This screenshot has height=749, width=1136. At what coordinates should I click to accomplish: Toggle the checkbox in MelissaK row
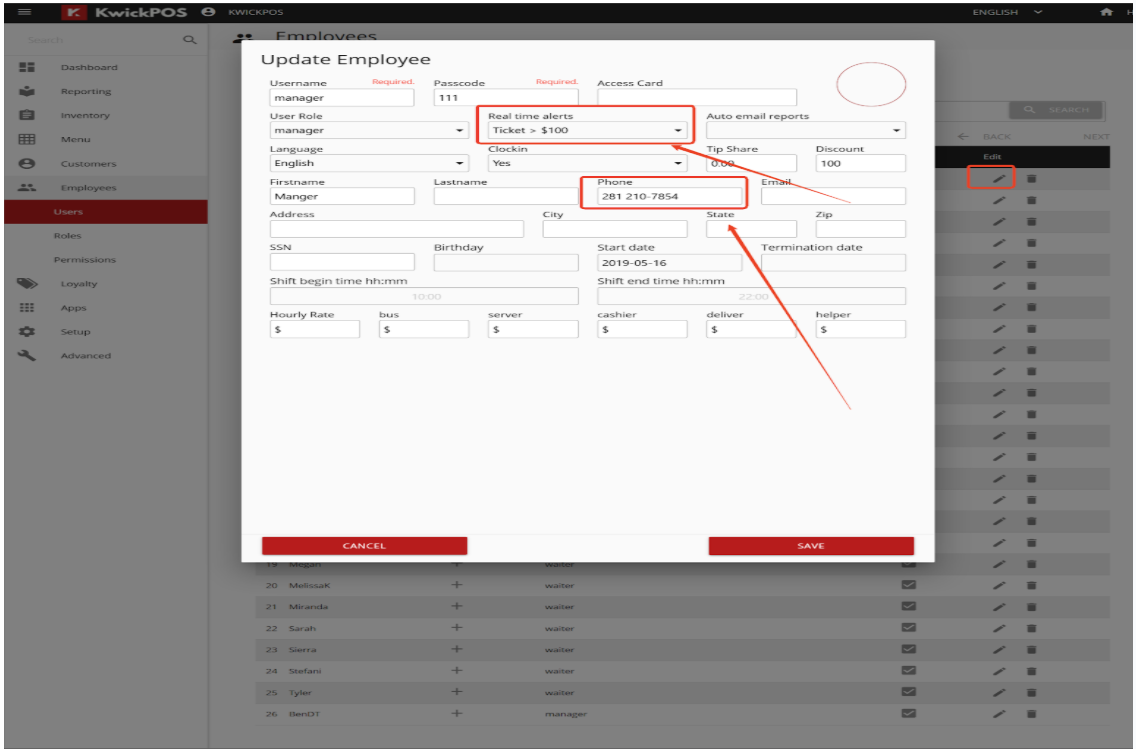pos(909,585)
